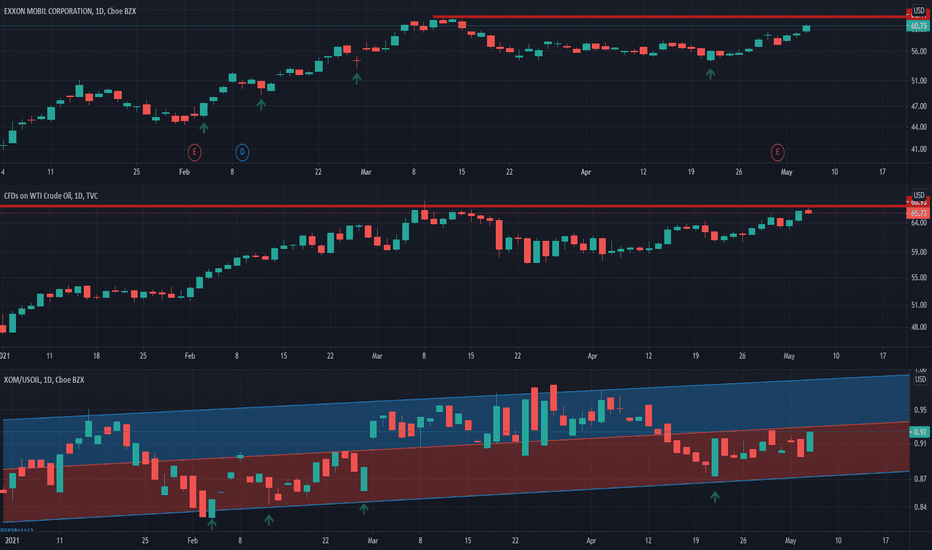Select the lower blue channel line in XOM/USOIL pane
Screen dimensions: 932x550
456,496
